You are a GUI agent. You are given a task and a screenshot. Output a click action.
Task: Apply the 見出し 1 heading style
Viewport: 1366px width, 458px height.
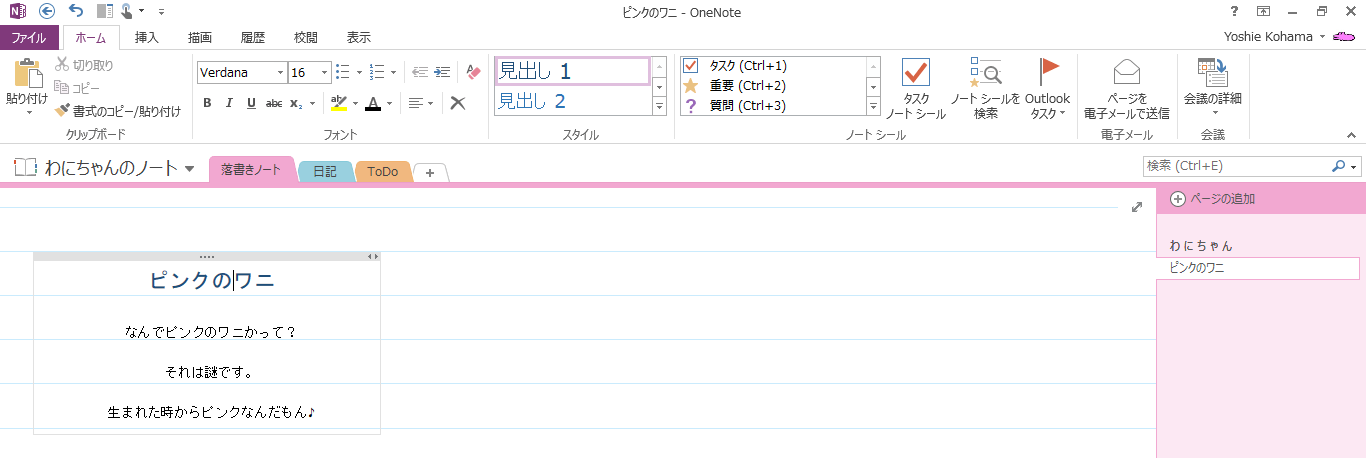pyautogui.click(x=572, y=71)
